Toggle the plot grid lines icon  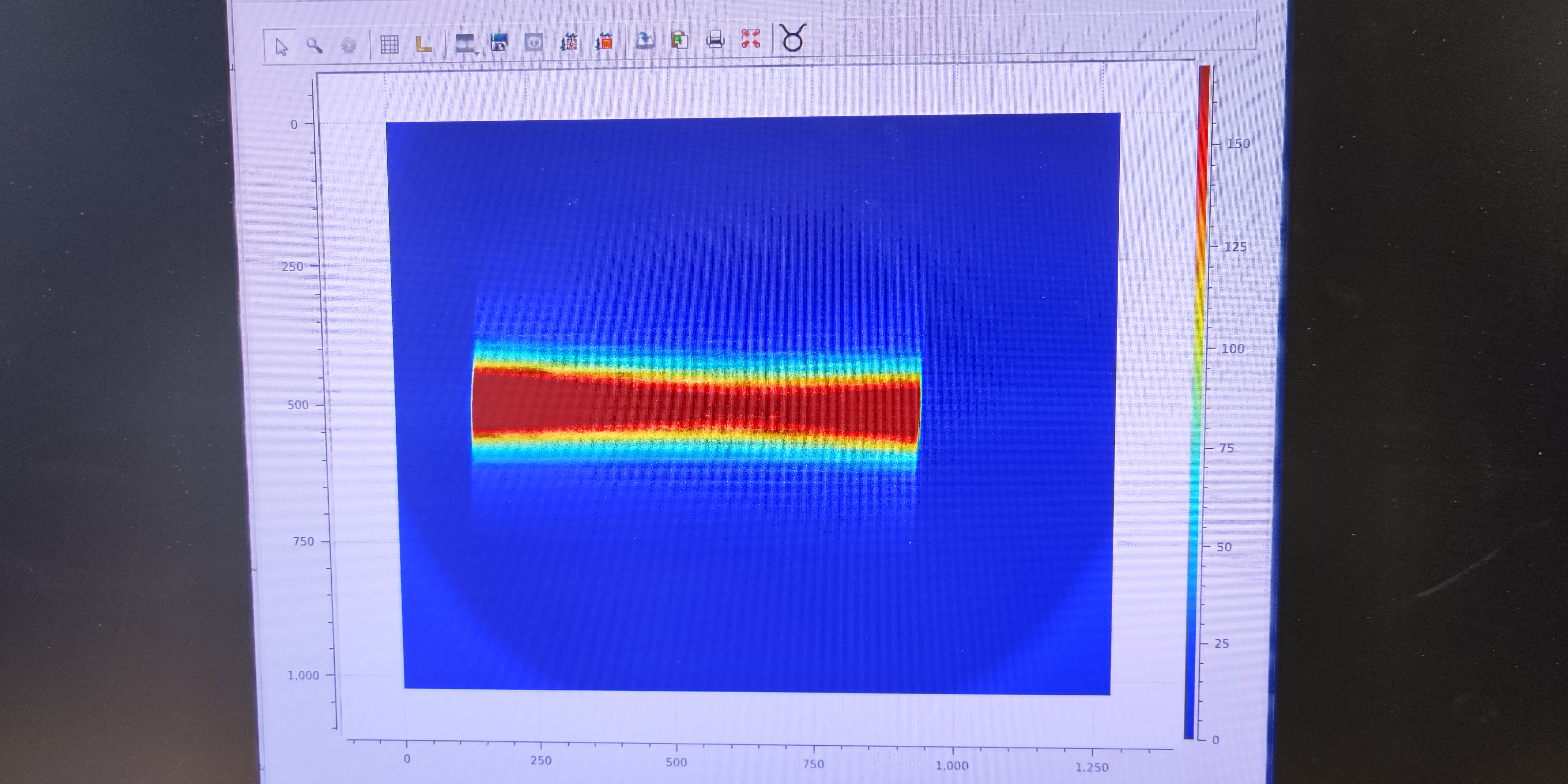click(389, 44)
